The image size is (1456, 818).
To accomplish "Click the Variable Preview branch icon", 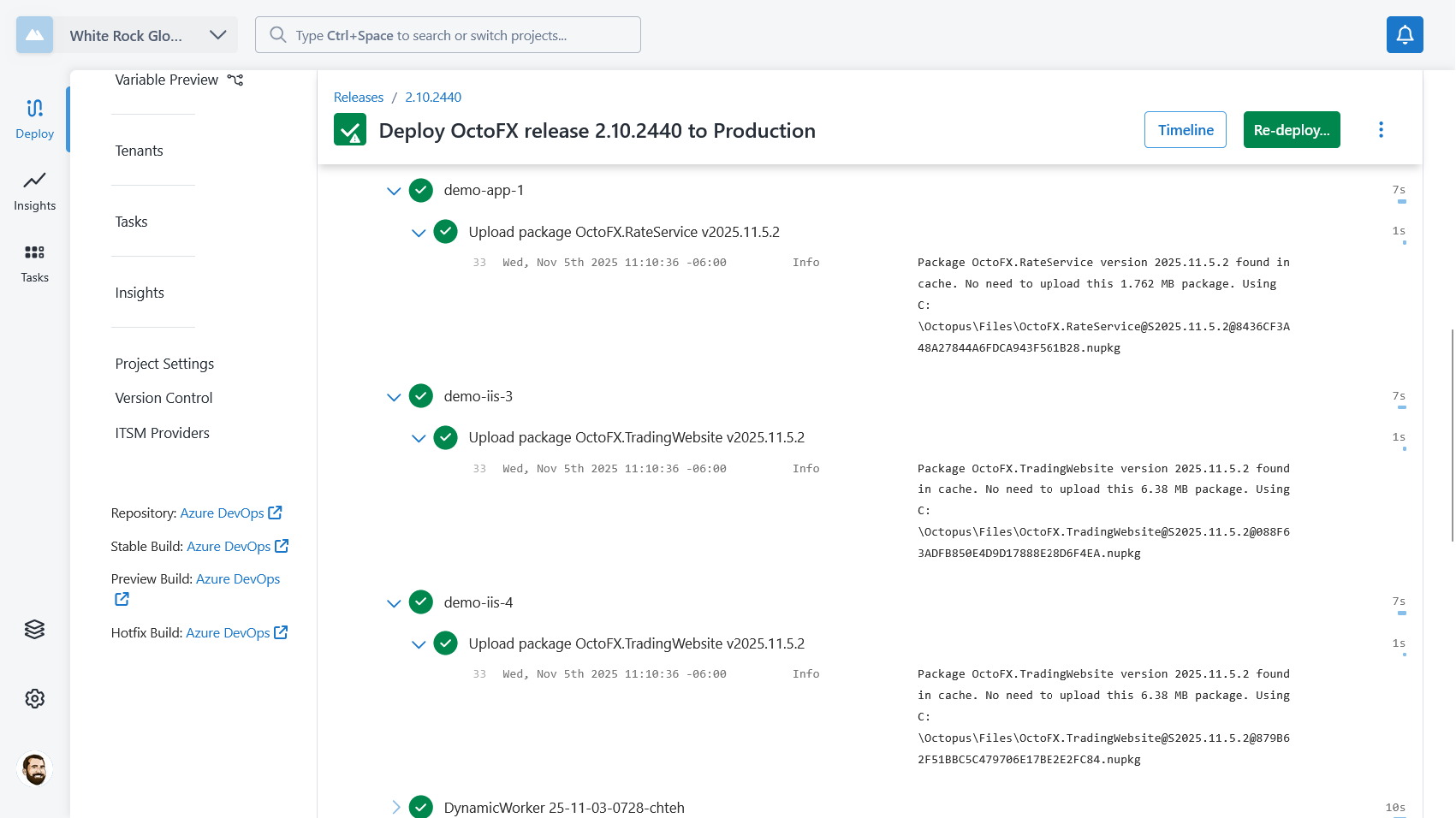I will click(x=235, y=80).
